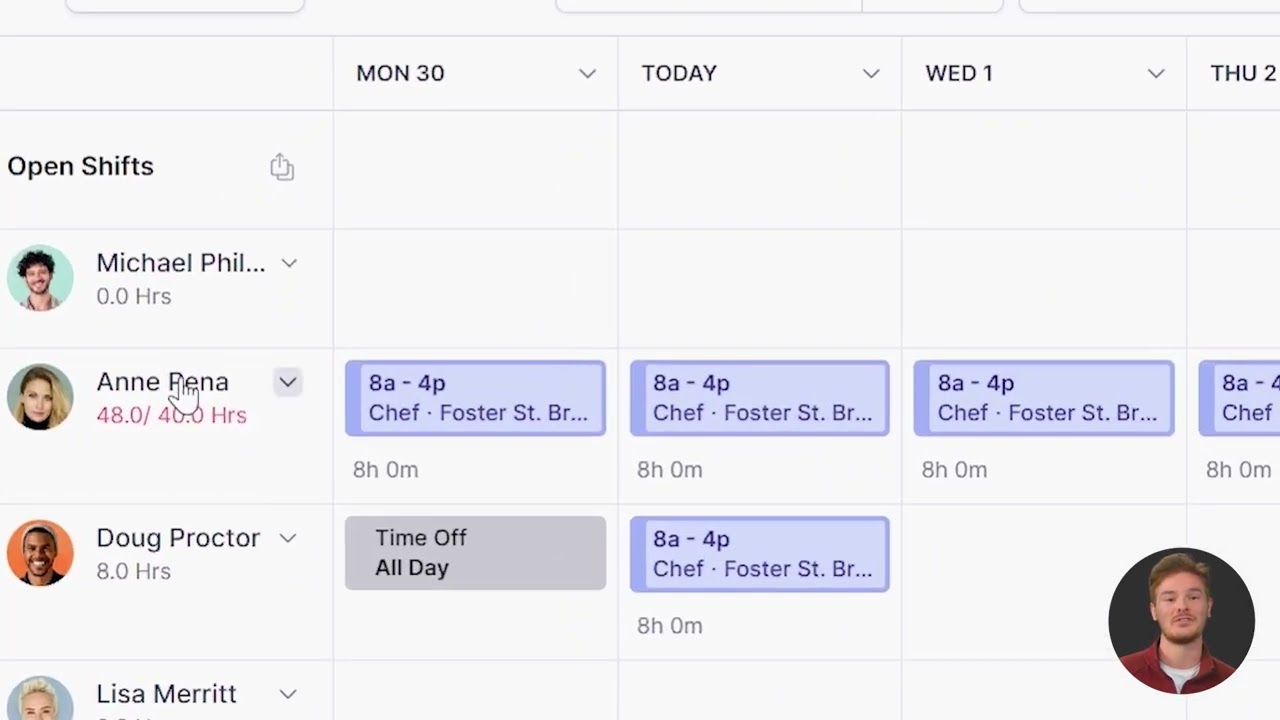Screen dimensions: 1280x720
Task: Open Anne Pena's Monday 8a-4p Chef shift
Action: (475, 398)
